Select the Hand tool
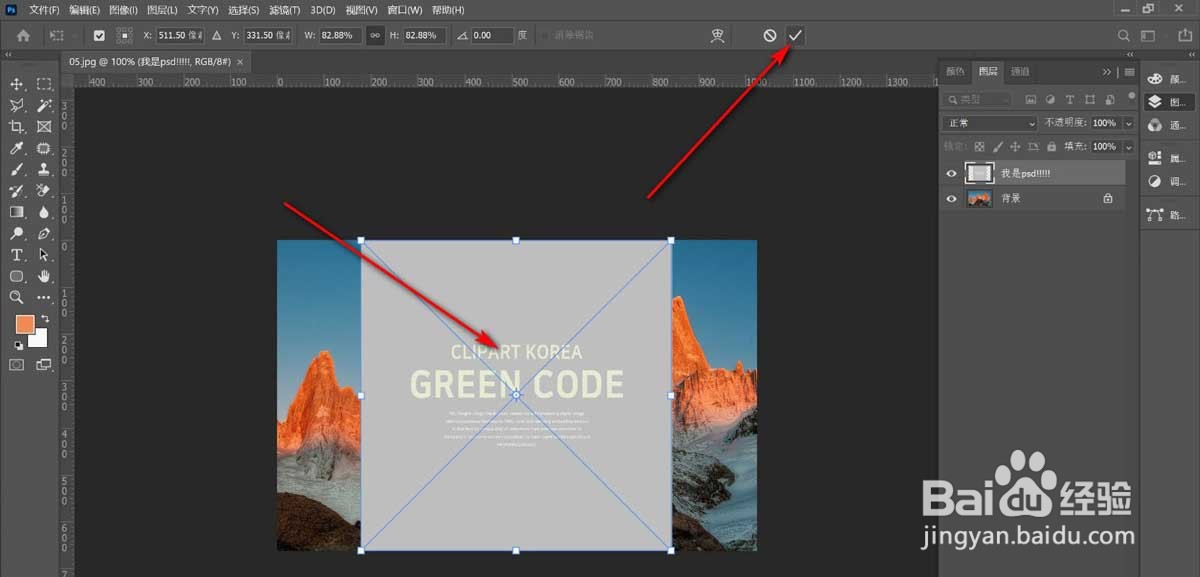Screen dimensions: 1200x577 (x=44, y=276)
